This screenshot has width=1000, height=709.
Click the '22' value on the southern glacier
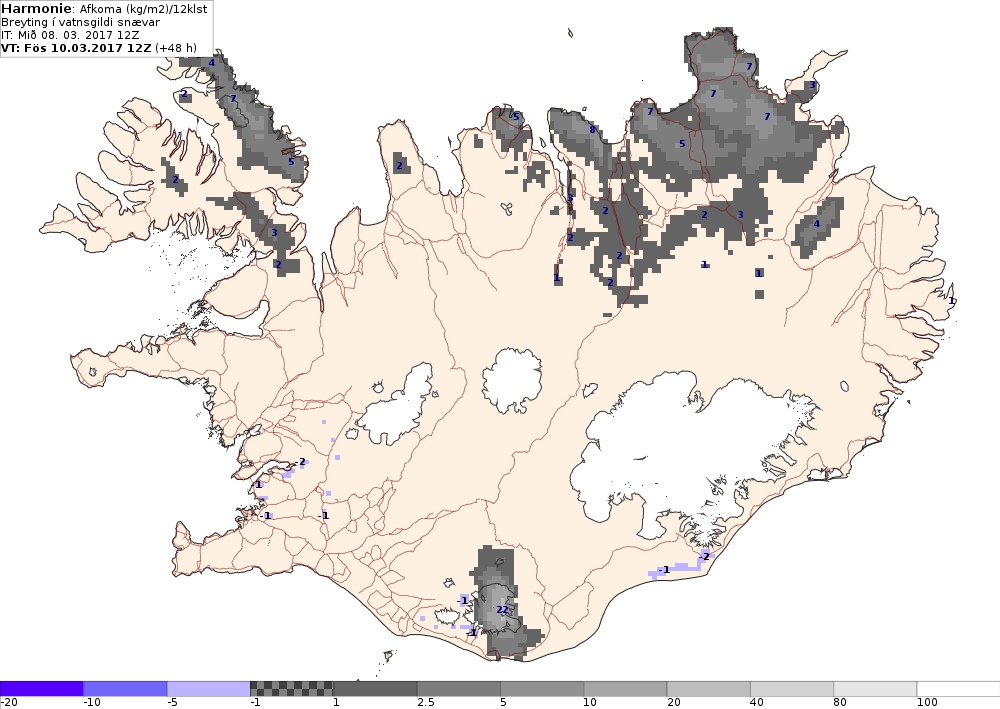tap(503, 610)
